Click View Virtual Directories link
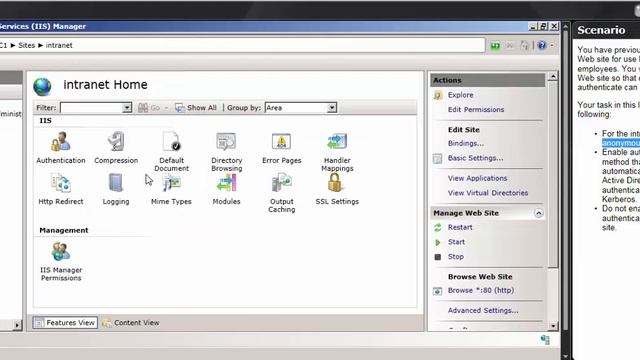 pyautogui.click(x=488, y=193)
